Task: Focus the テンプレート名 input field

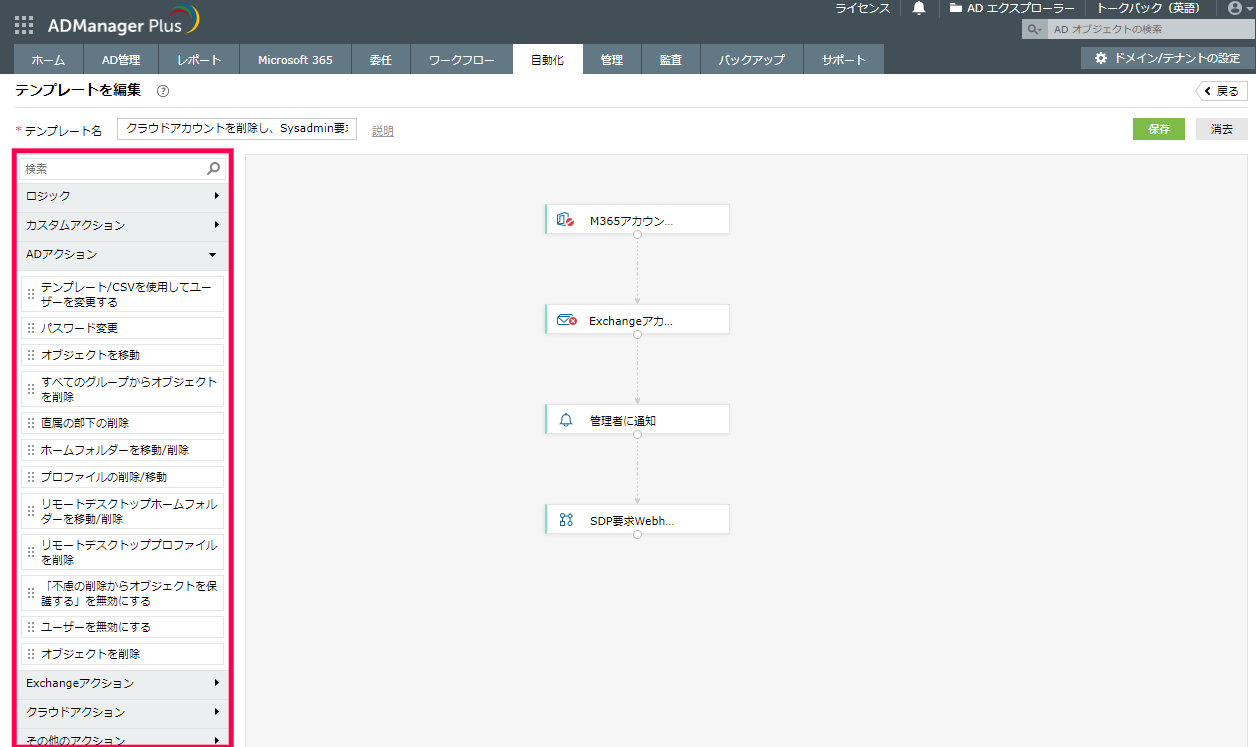Action: tap(237, 129)
